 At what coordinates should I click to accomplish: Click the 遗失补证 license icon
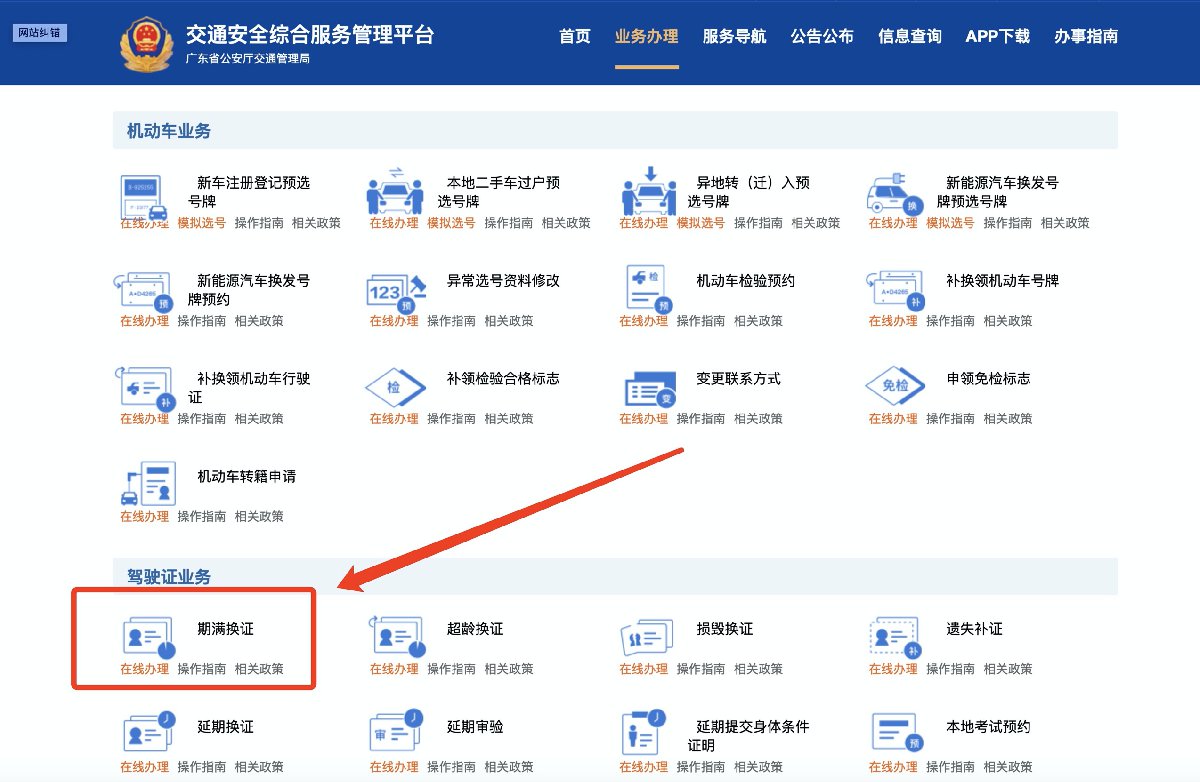click(x=895, y=637)
